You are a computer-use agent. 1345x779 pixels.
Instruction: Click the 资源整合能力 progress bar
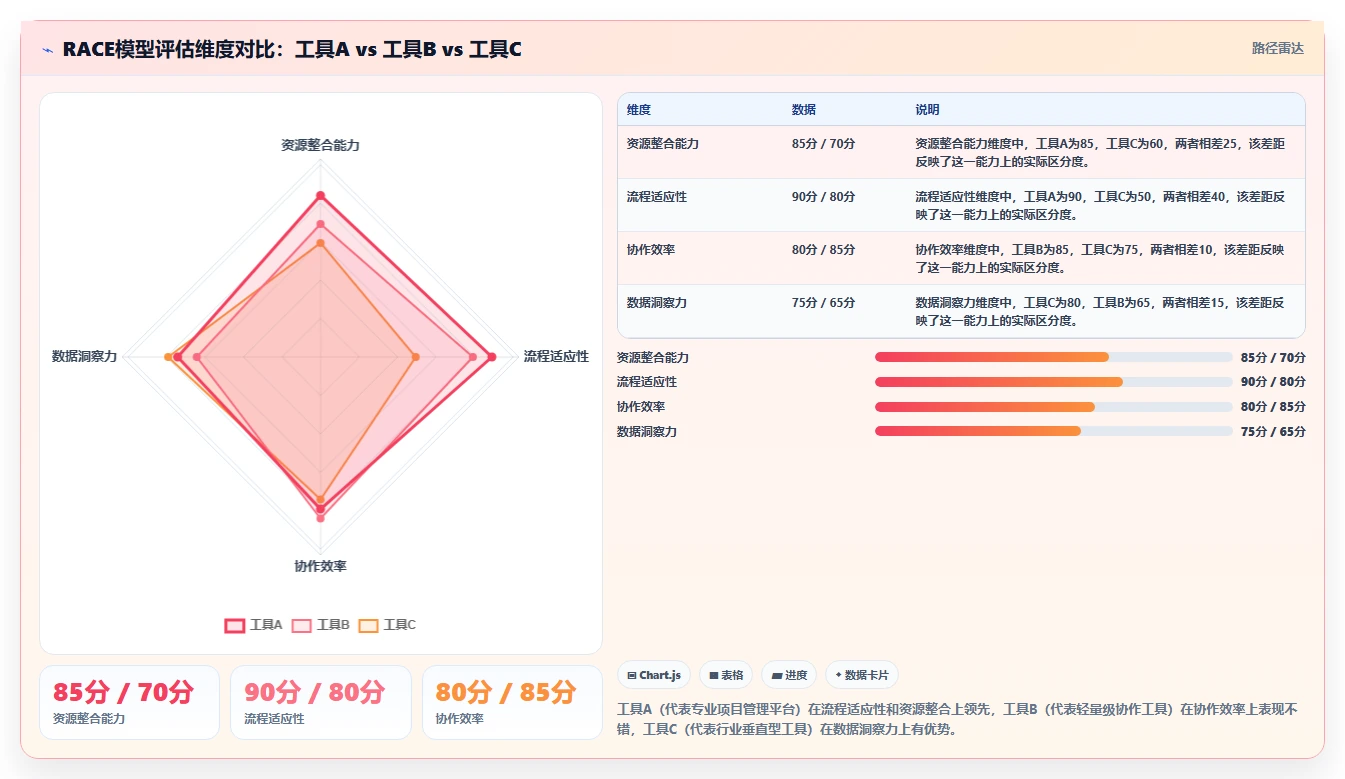coord(1054,357)
